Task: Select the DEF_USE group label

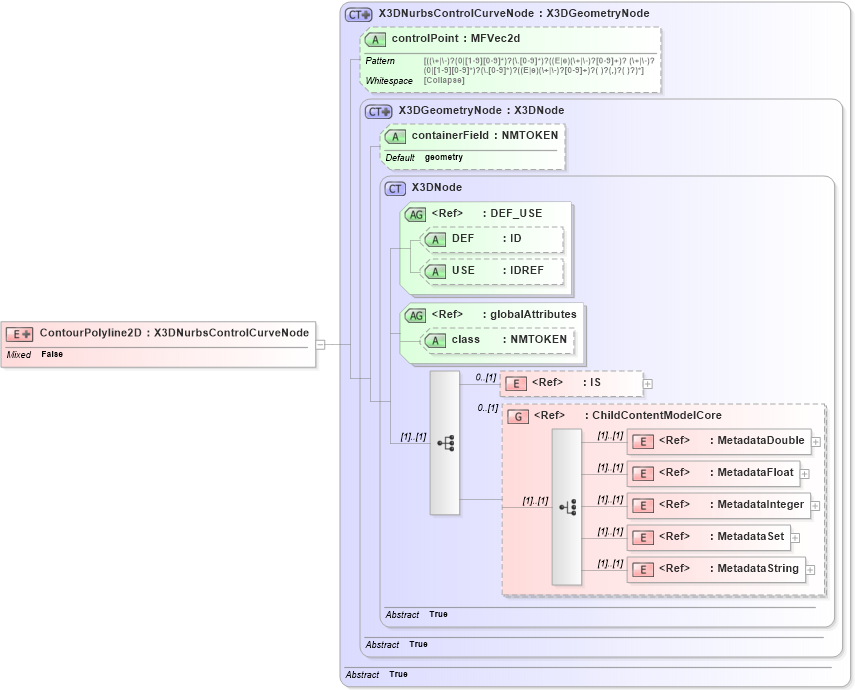Action: (486, 213)
